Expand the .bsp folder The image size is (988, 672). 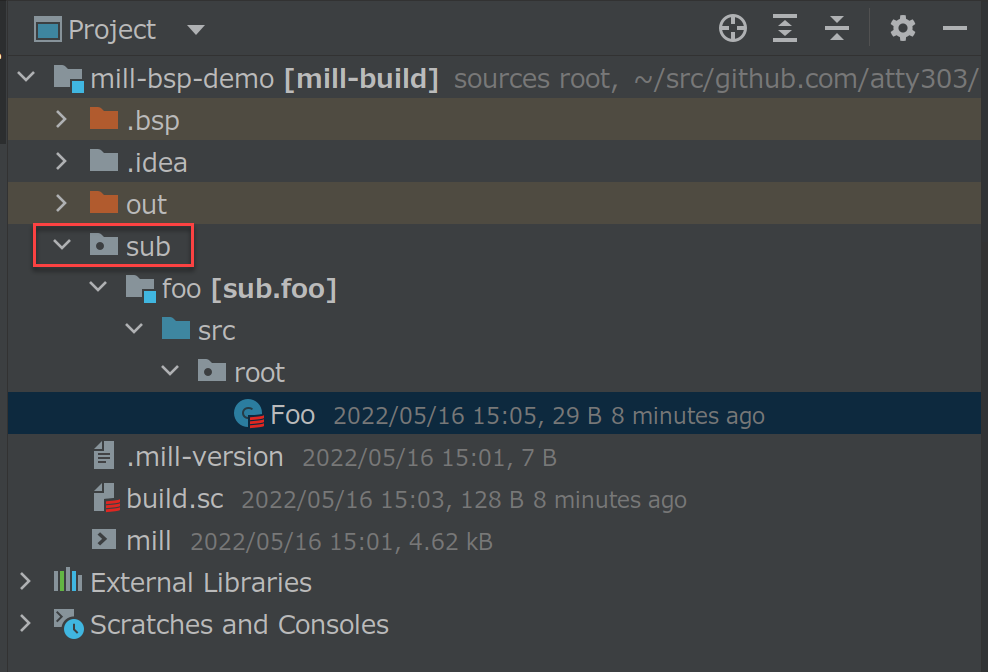[61, 119]
